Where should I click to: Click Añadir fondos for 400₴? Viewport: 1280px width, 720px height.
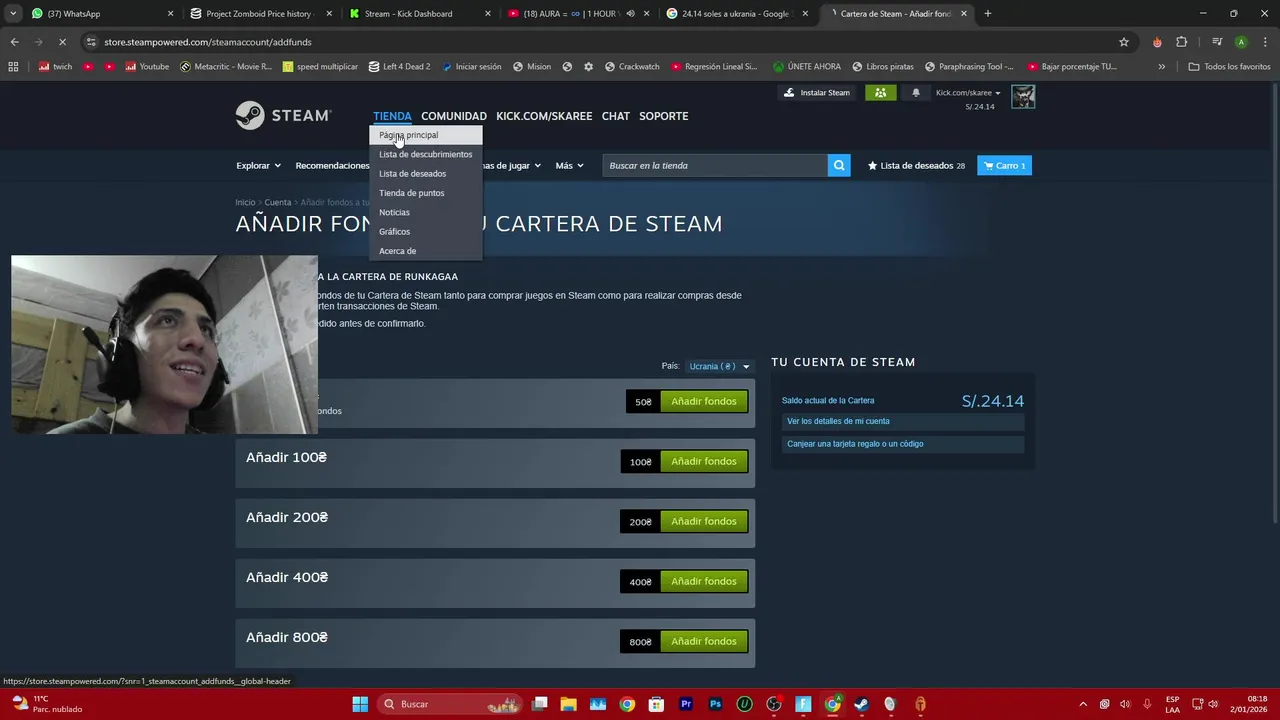tap(704, 581)
